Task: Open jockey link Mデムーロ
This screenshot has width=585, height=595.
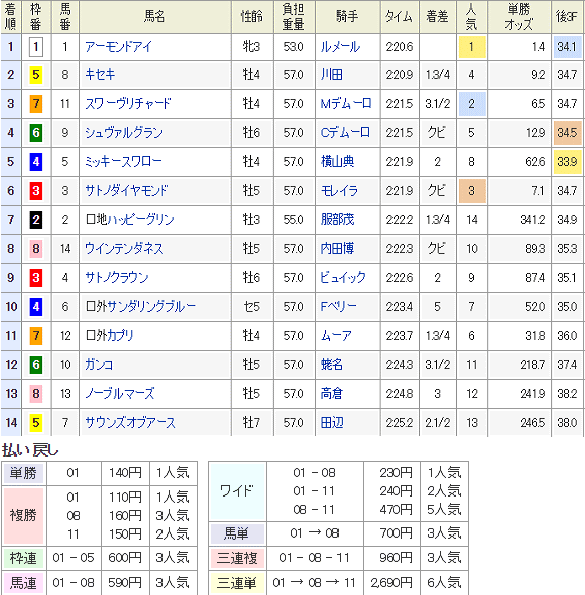Action: pyautogui.click(x=346, y=103)
